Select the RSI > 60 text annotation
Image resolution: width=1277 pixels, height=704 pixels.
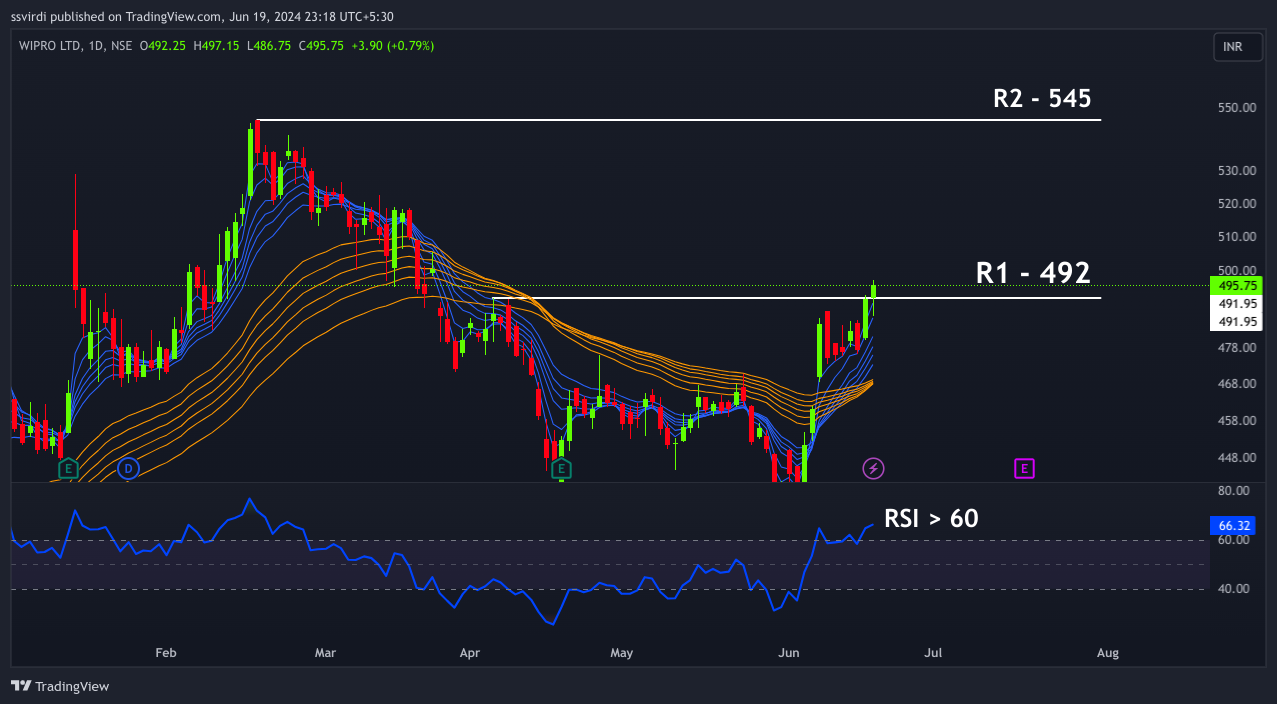(931, 518)
